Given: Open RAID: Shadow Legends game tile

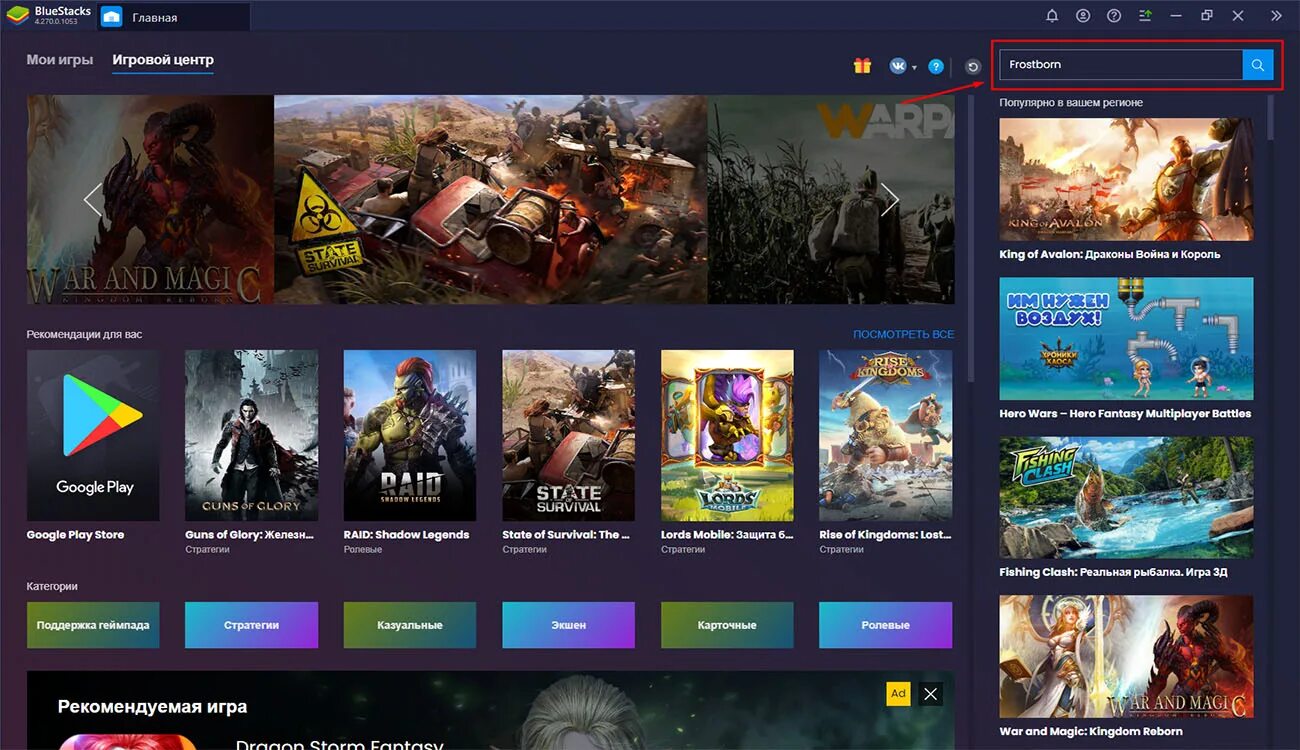Looking at the screenshot, I should (410, 435).
